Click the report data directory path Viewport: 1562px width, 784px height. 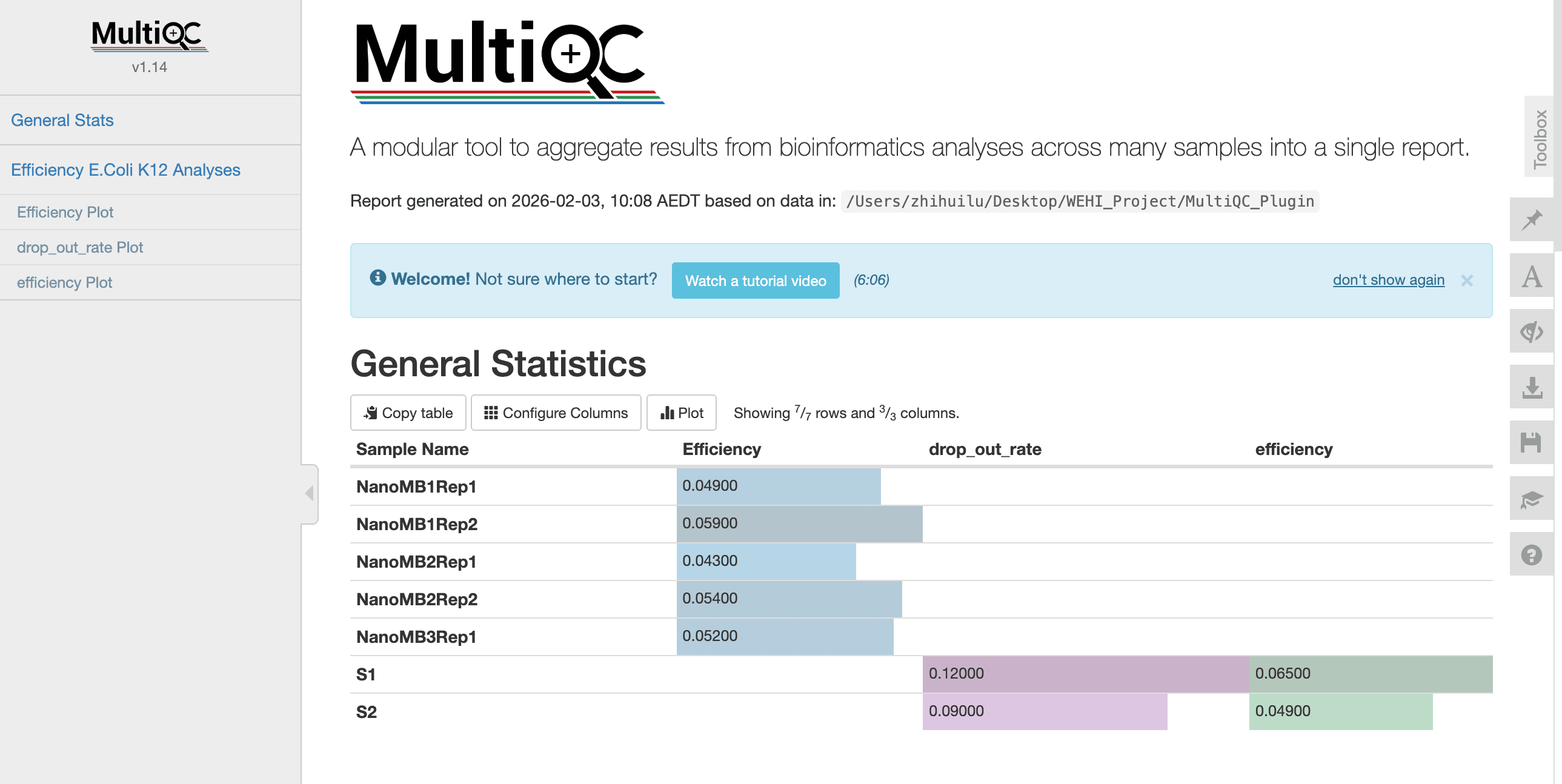pyautogui.click(x=1080, y=201)
